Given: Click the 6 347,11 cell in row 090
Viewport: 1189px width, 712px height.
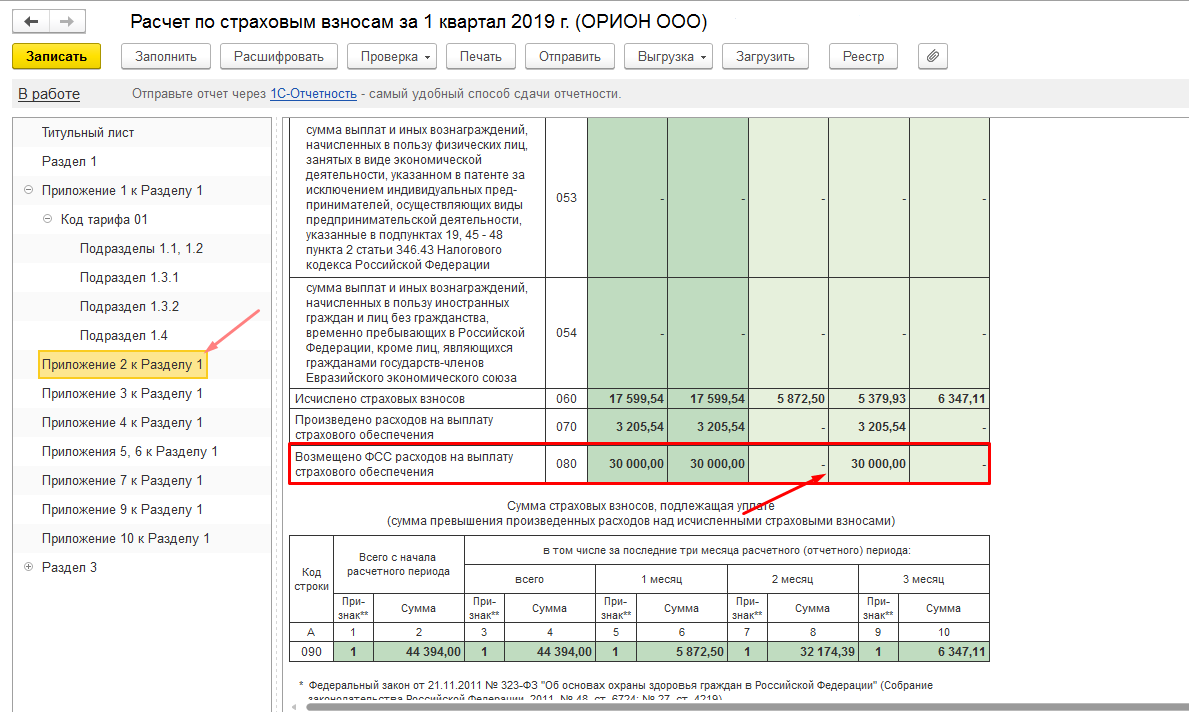Looking at the screenshot, I should click(x=943, y=651).
